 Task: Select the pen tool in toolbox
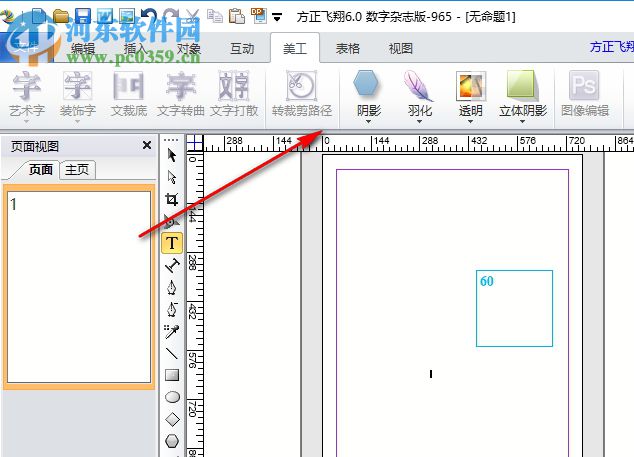(172, 287)
